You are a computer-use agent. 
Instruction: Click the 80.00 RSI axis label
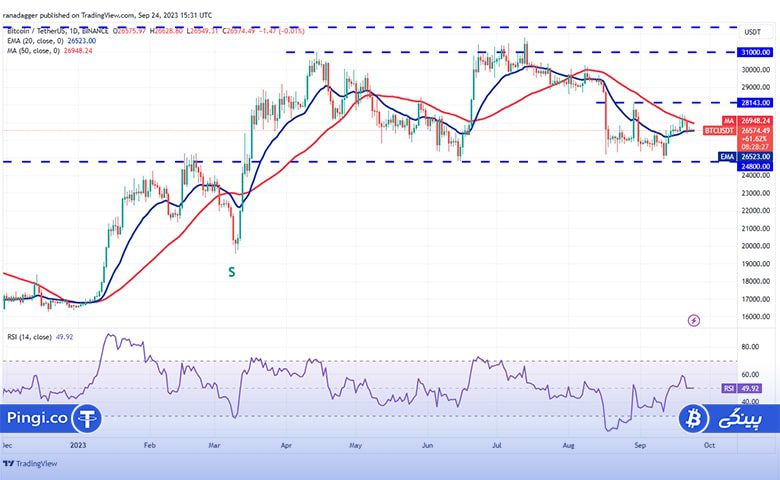tap(750, 347)
